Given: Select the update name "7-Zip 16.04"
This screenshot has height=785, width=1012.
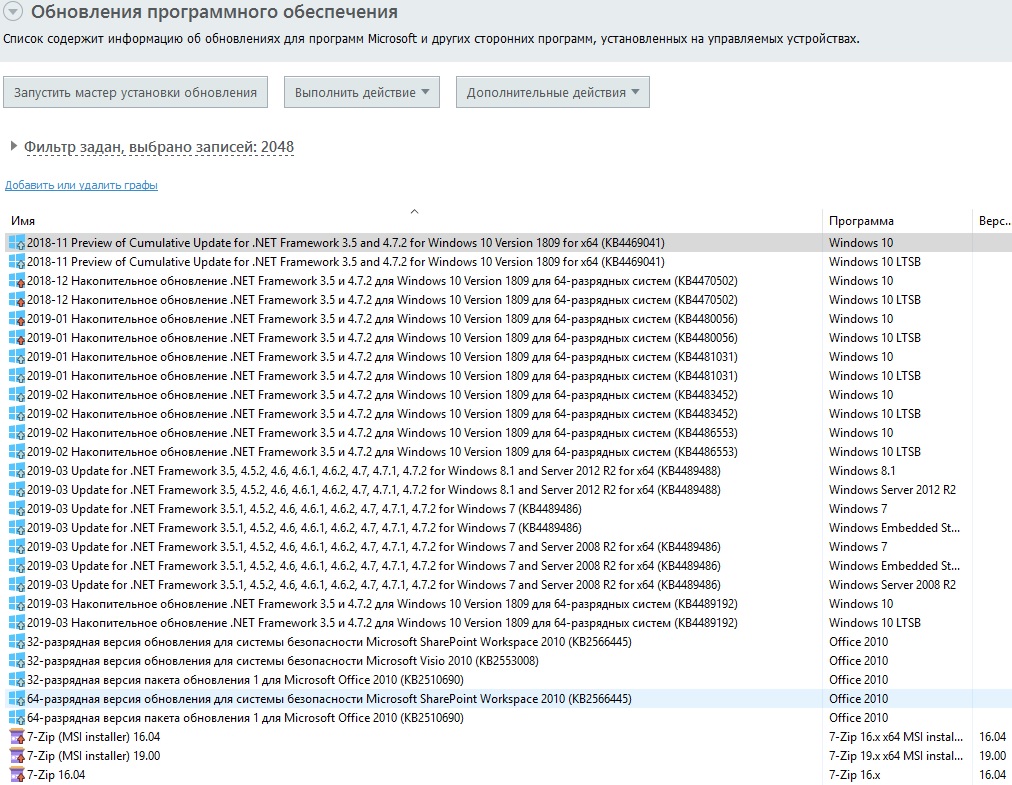Looking at the screenshot, I should [x=56, y=775].
